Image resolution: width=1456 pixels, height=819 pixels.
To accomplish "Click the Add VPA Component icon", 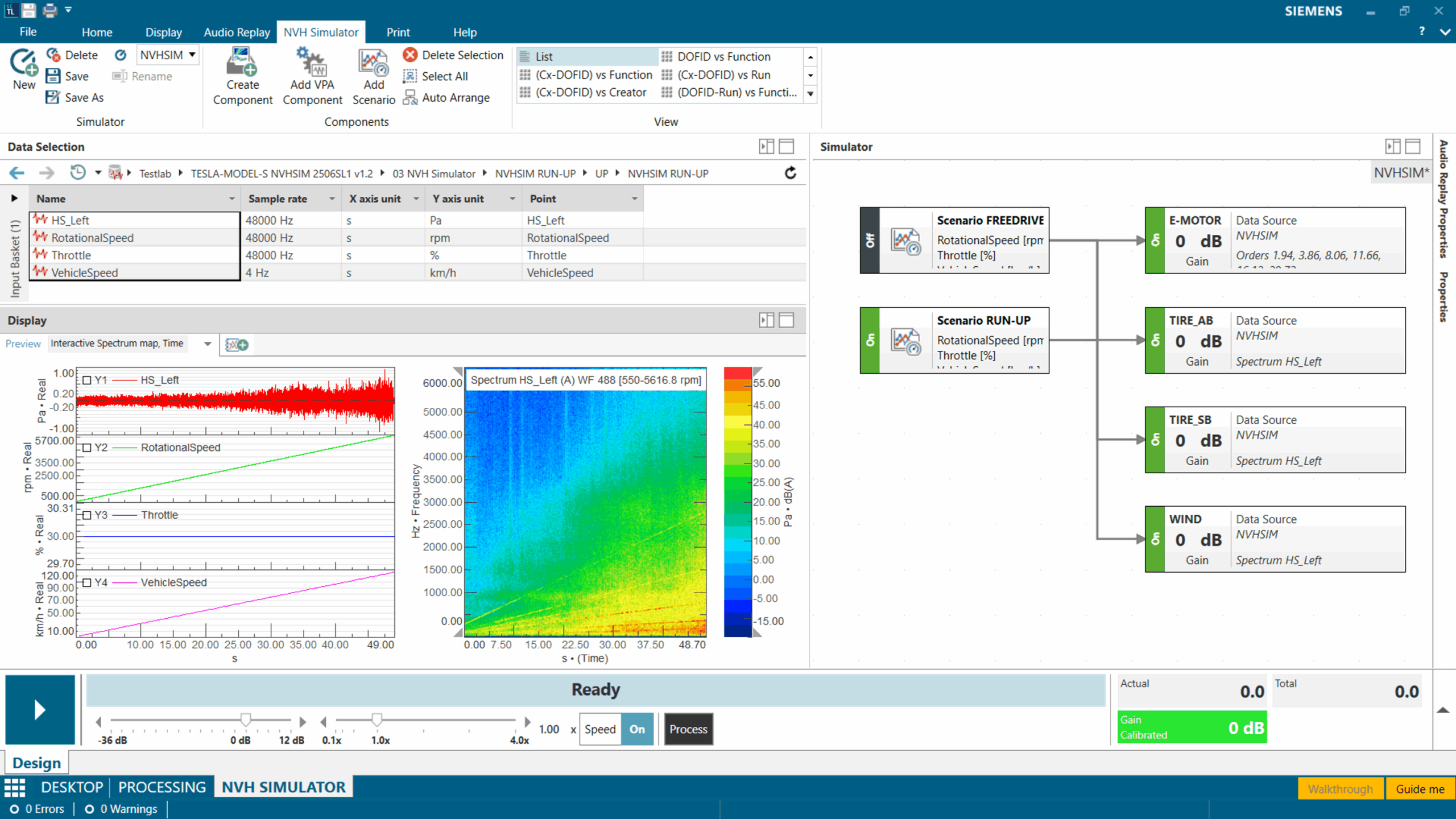I will (312, 63).
